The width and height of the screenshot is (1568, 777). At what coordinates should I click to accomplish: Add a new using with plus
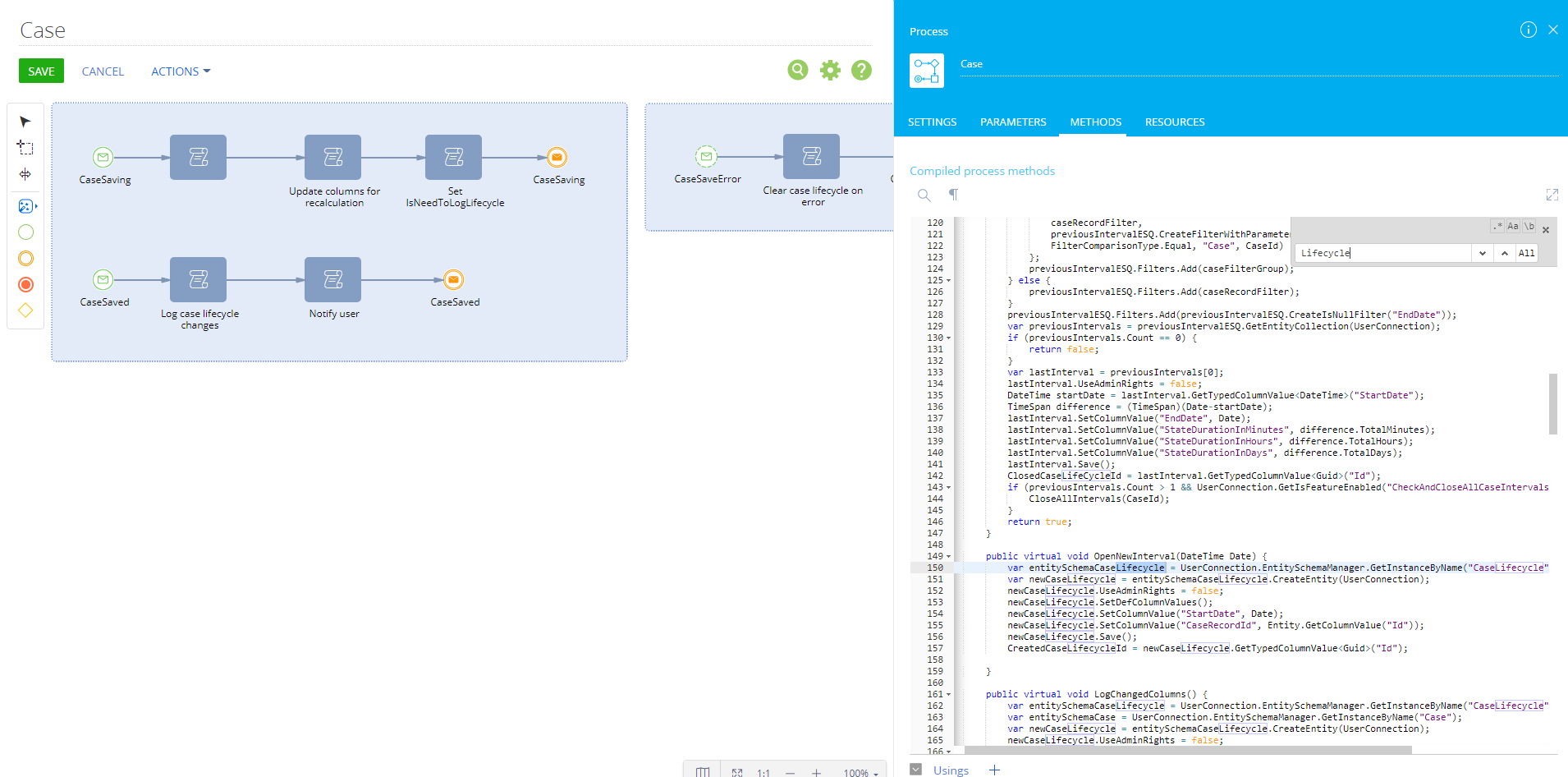tap(994, 770)
